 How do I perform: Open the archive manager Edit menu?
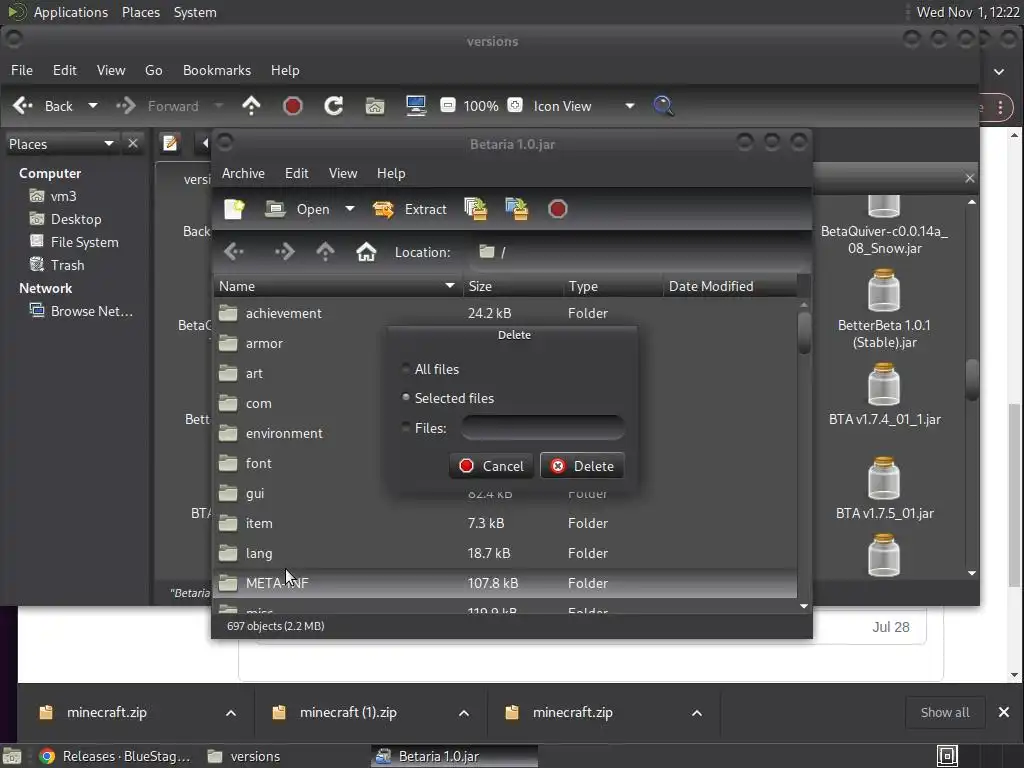(296, 173)
